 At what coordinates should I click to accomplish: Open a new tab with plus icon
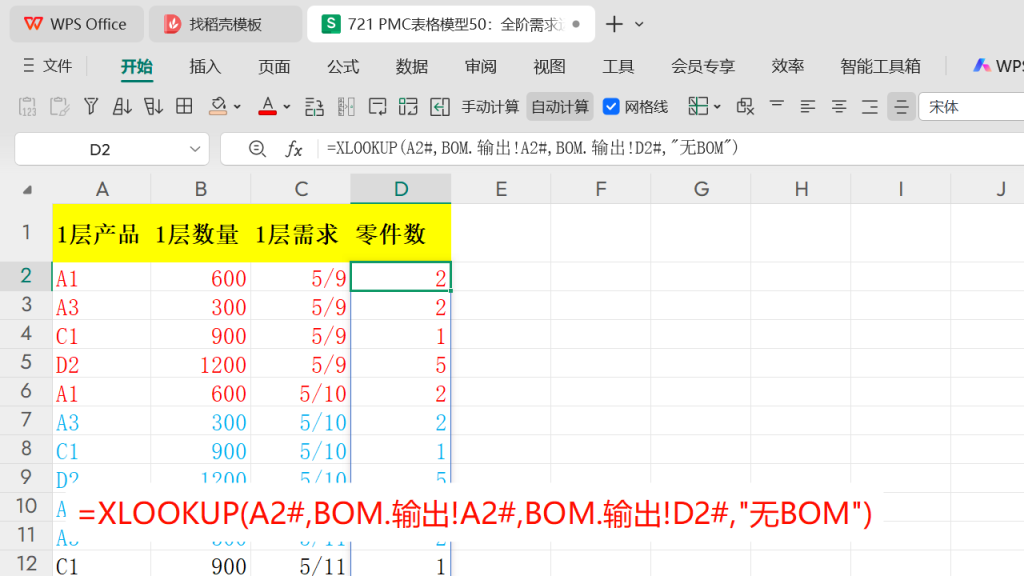point(614,24)
